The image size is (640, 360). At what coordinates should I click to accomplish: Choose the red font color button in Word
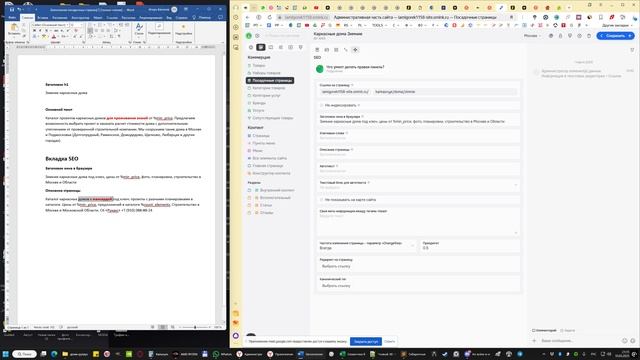pyautogui.click(x=53, y=37)
